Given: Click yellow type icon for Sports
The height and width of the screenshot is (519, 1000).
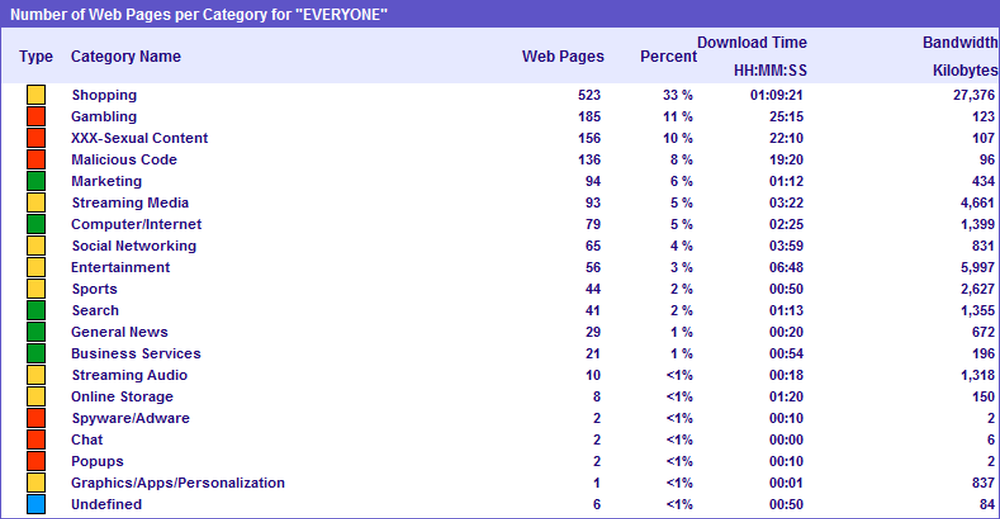Looking at the screenshot, I should 36,289.
